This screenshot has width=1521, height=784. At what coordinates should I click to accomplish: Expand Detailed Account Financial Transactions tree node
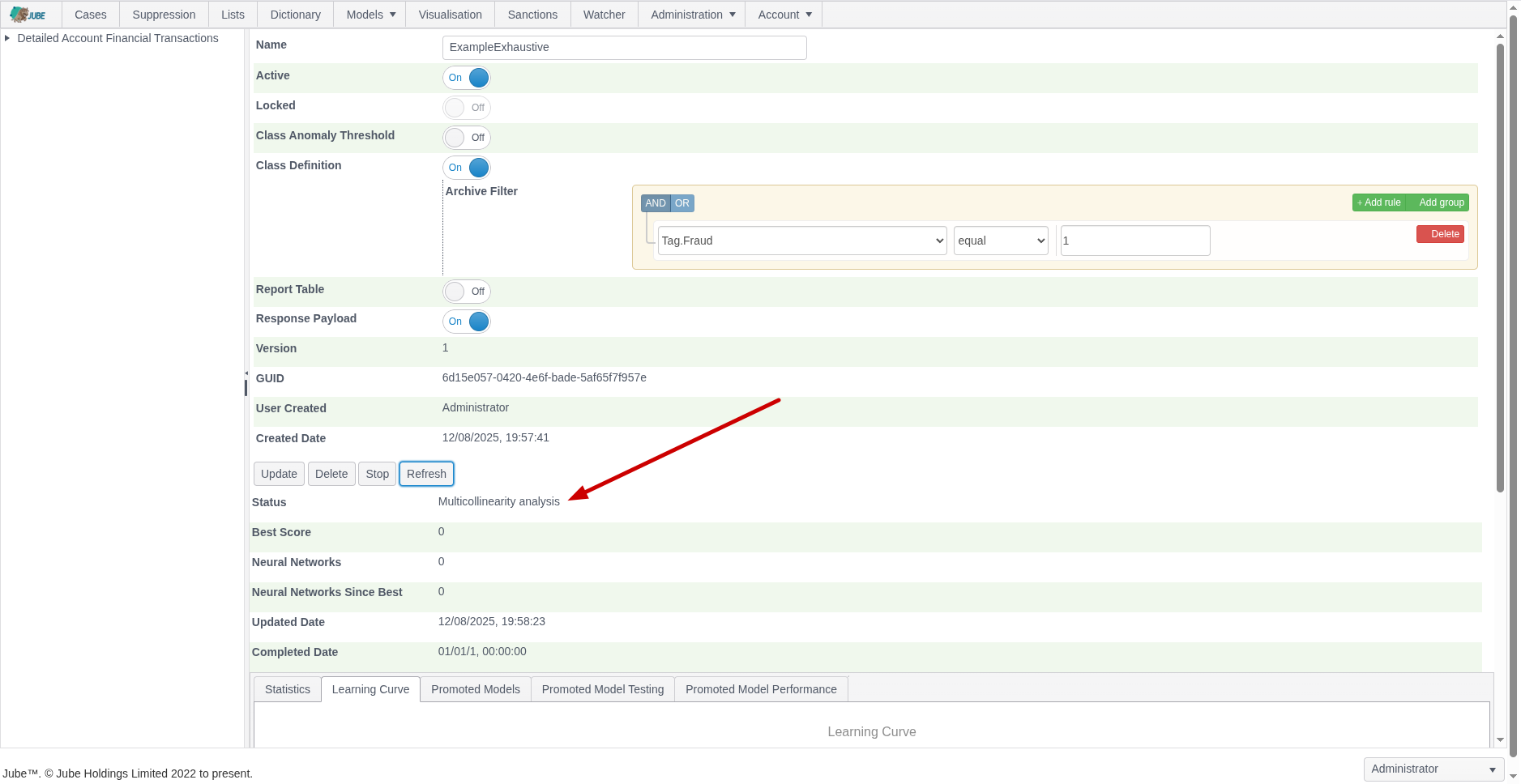coord(7,38)
